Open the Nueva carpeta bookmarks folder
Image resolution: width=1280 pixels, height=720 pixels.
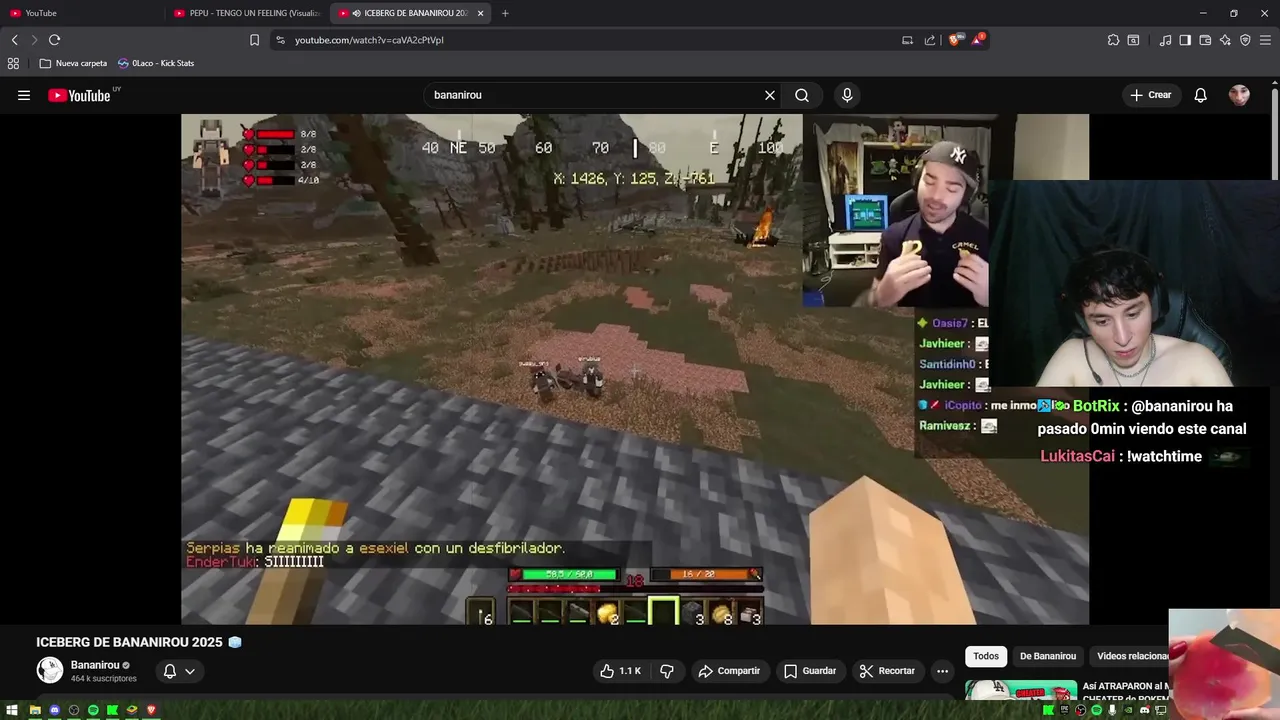[x=73, y=63]
